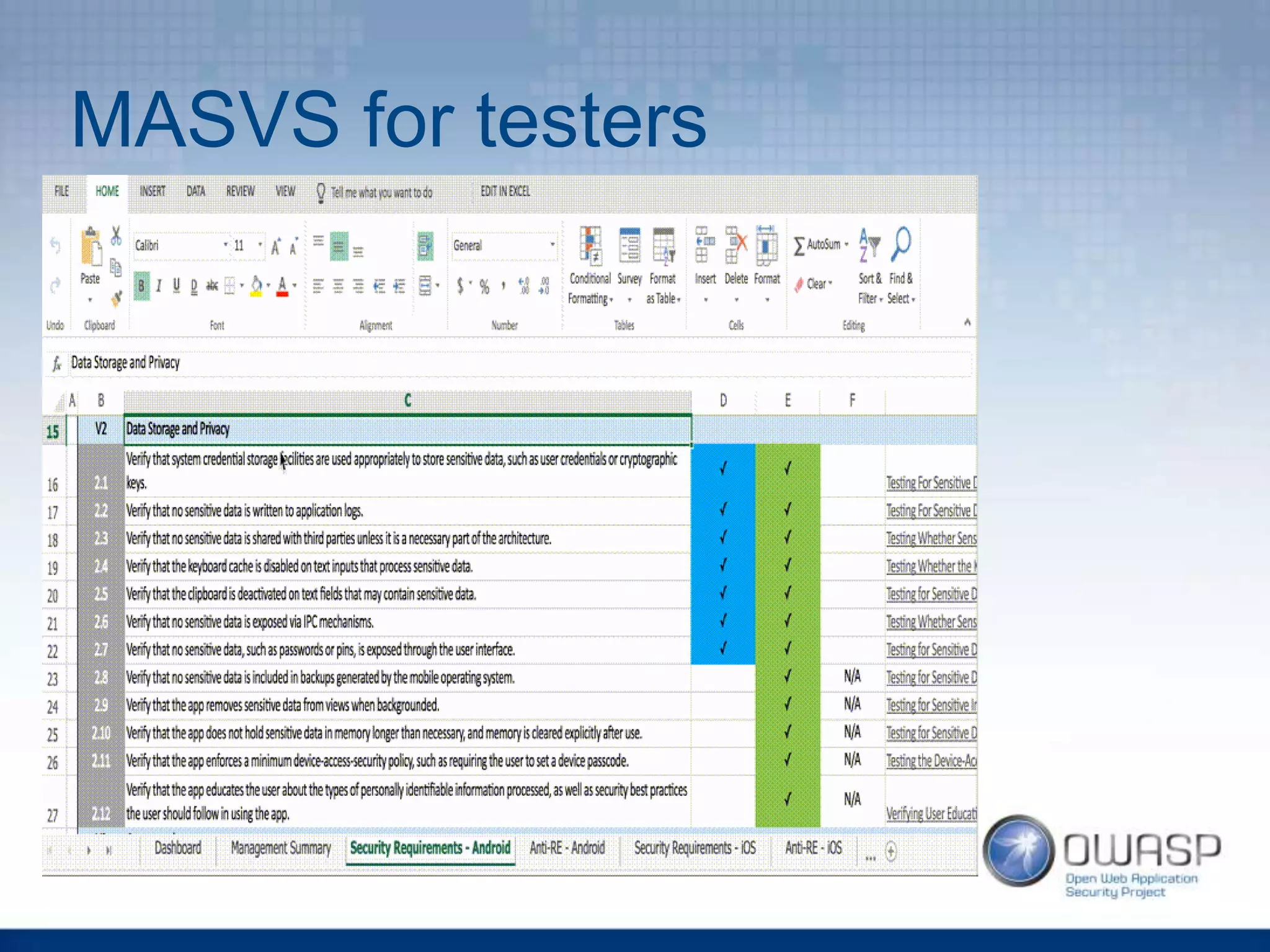Open Format as Table menu
This screenshot has height=952, width=1270.
[x=663, y=265]
